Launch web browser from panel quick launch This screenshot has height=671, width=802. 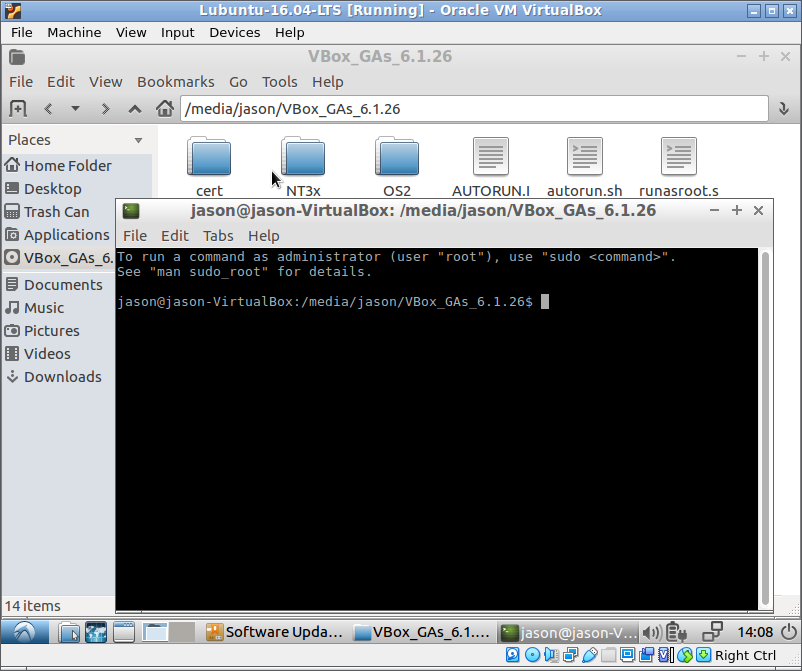[96, 633]
